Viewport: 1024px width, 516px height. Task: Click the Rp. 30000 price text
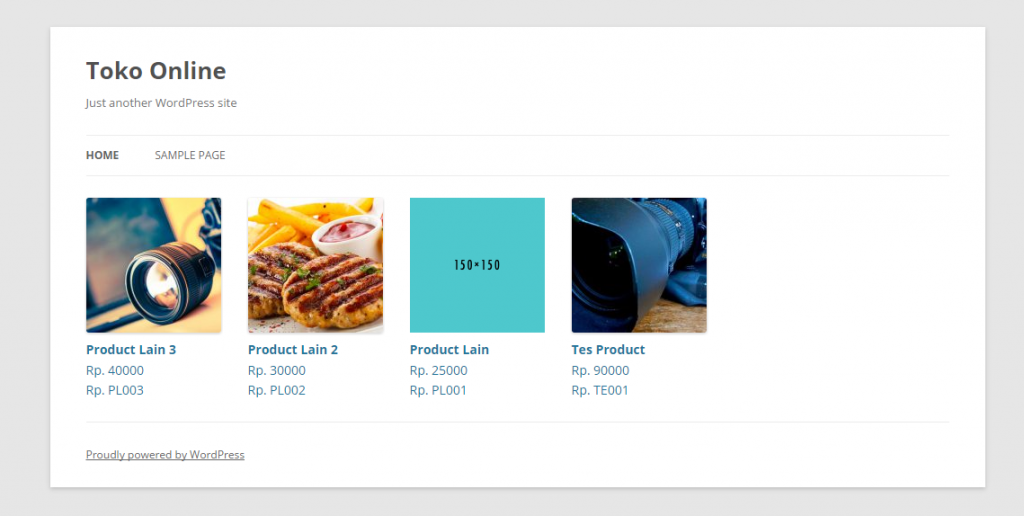coord(277,370)
